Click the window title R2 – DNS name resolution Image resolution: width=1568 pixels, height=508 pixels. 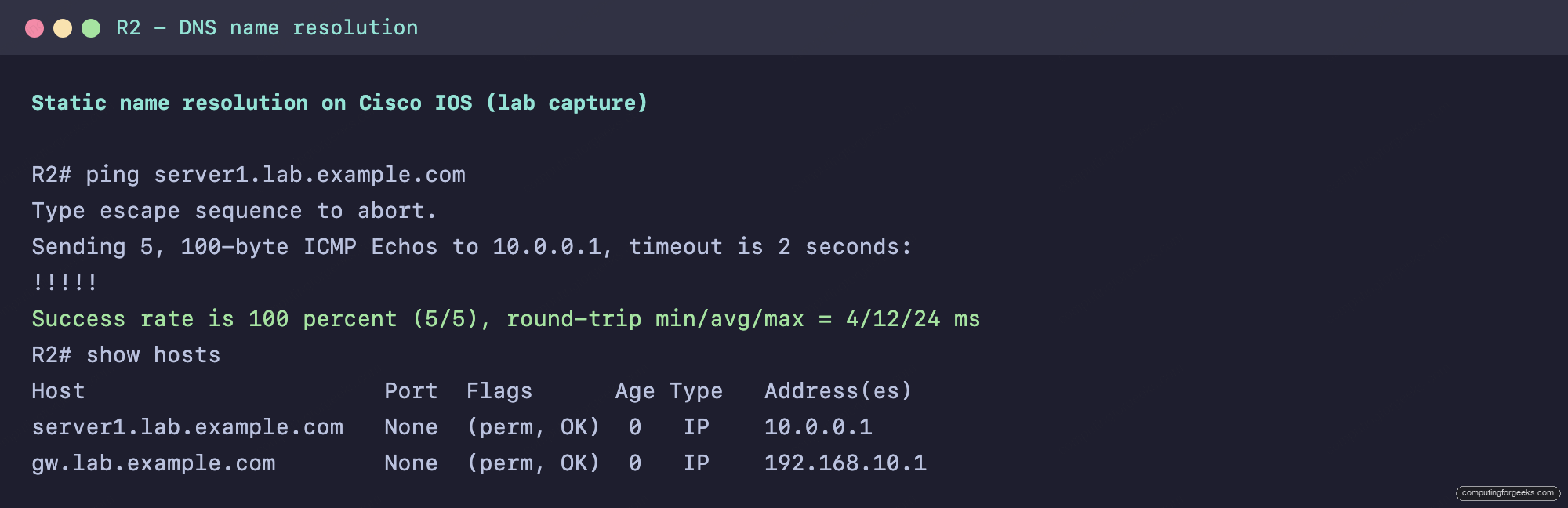[x=267, y=28]
